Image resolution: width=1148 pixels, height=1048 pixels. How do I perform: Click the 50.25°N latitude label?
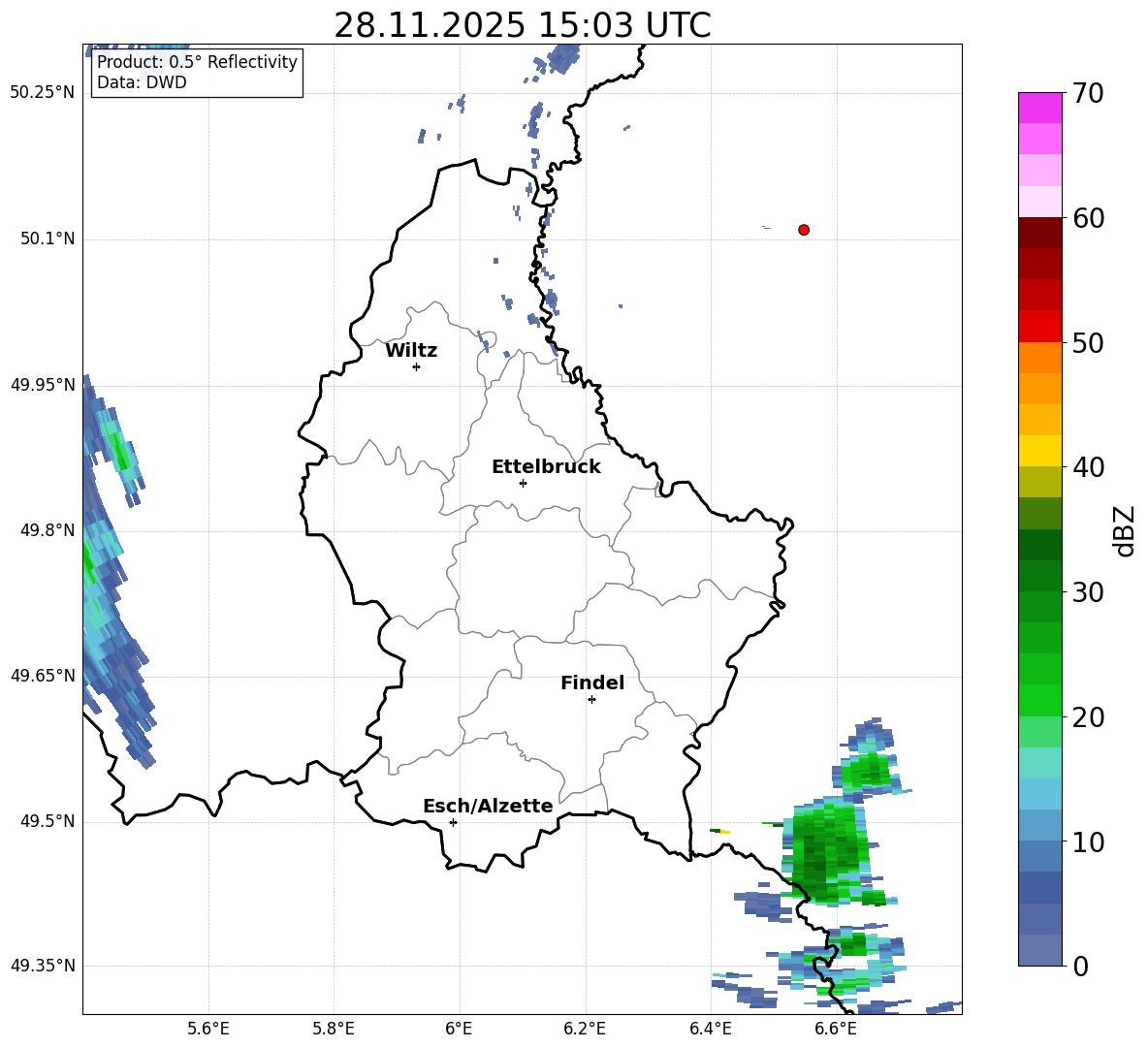click(x=43, y=93)
